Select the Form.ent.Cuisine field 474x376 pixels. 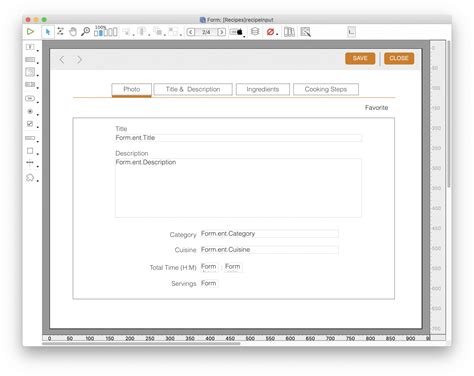click(269, 250)
